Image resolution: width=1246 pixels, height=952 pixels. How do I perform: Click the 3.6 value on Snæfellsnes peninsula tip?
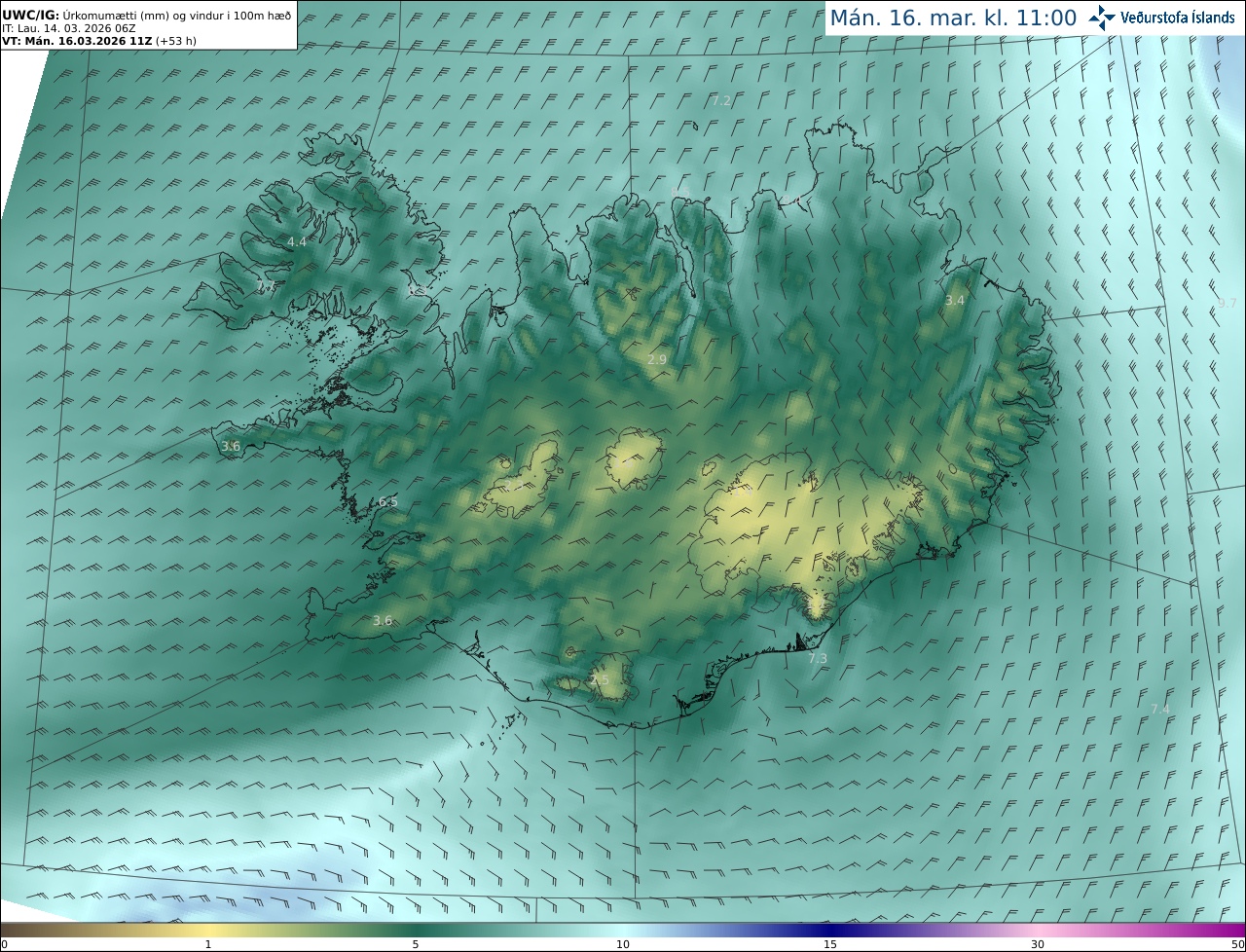231,446
